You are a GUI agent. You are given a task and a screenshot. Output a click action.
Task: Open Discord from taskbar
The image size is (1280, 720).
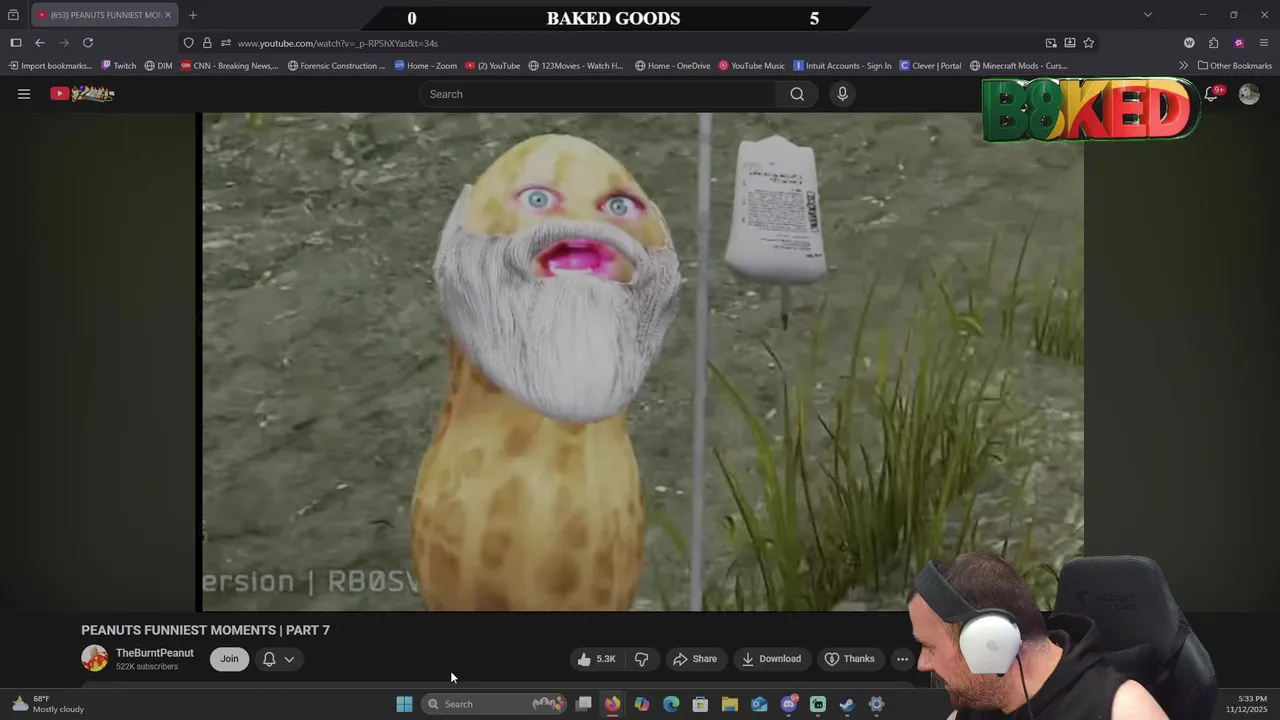click(x=788, y=704)
